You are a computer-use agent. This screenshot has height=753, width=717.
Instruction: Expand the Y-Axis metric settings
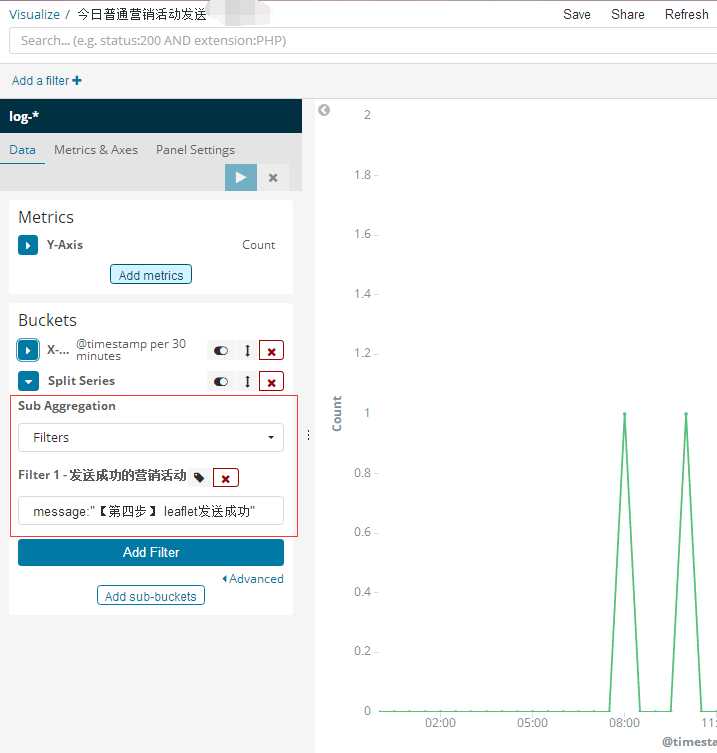click(28, 245)
